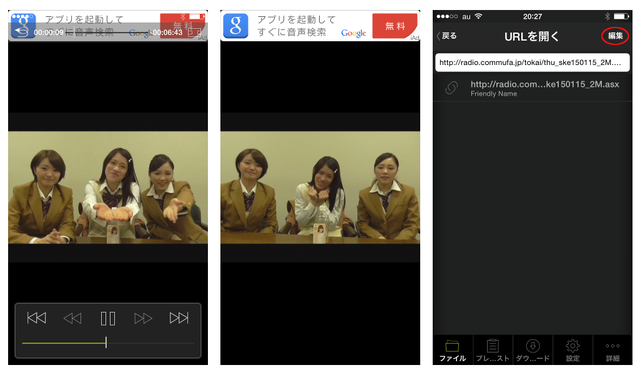The width and height of the screenshot is (640, 375).
Task: Tap the back arrow icon at top-left of first screen
Action: pyautogui.click(x=21, y=32)
